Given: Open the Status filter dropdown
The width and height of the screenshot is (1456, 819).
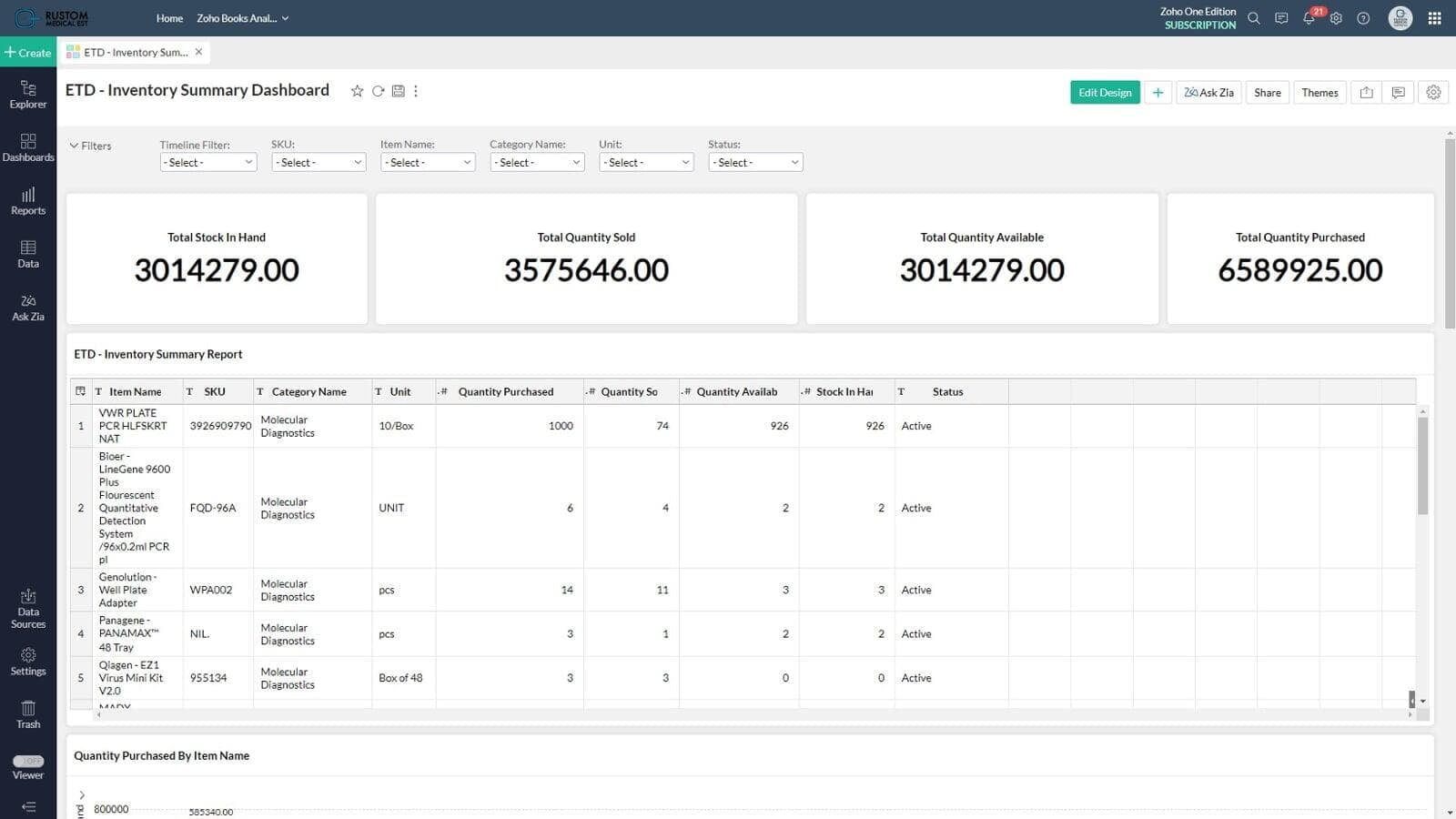Looking at the screenshot, I should (x=755, y=162).
